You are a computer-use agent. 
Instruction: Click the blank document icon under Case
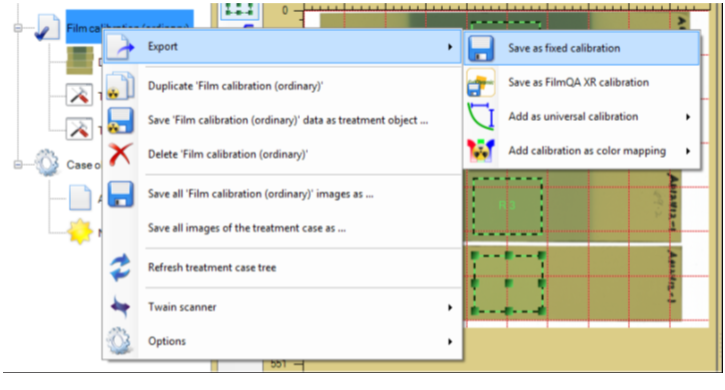pyautogui.click(x=80, y=198)
